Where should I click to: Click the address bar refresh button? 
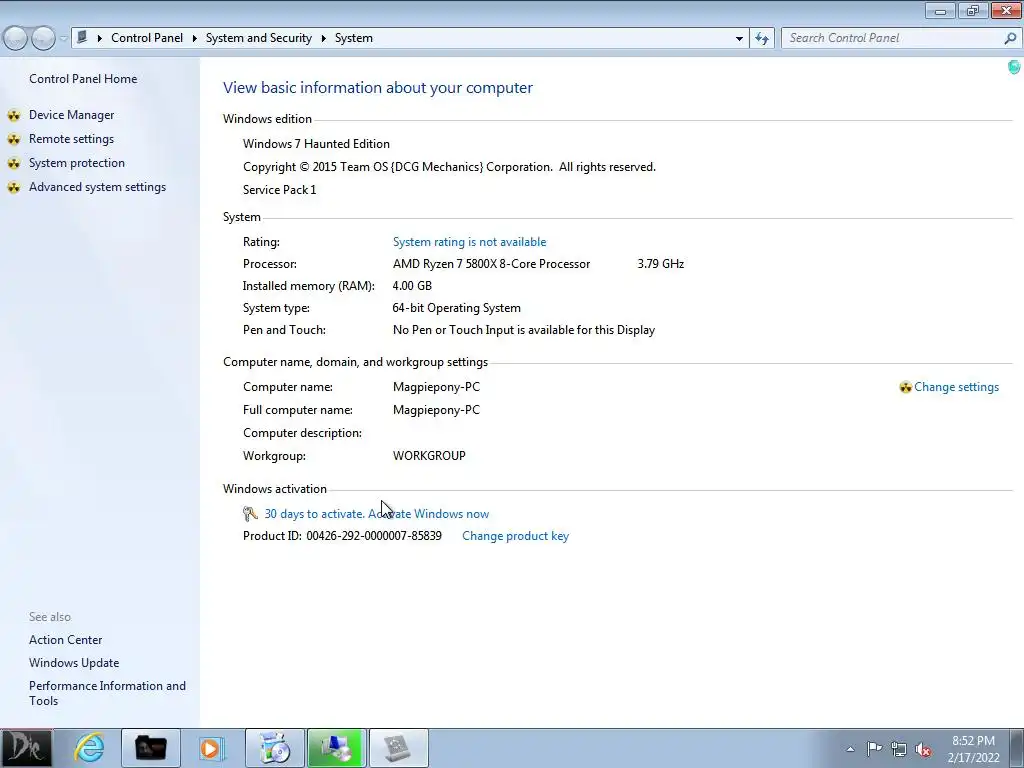762,38
